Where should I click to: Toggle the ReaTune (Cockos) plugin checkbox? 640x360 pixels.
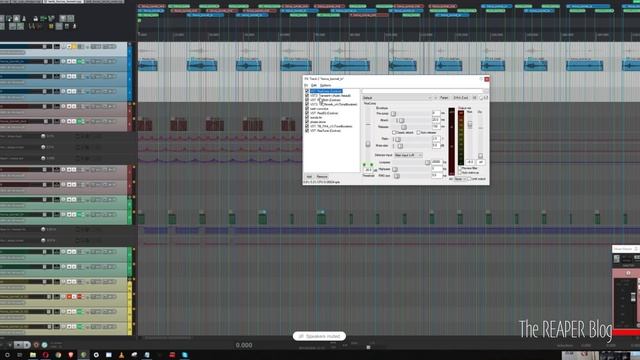coord(307,131)
